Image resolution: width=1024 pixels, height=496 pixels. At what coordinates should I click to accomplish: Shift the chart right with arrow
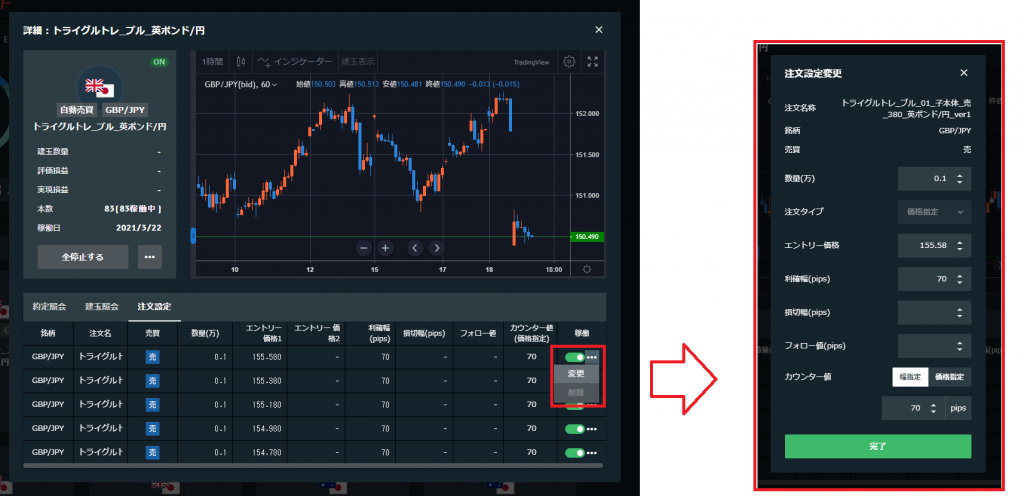pyautogui.click(x=437, y=248)
